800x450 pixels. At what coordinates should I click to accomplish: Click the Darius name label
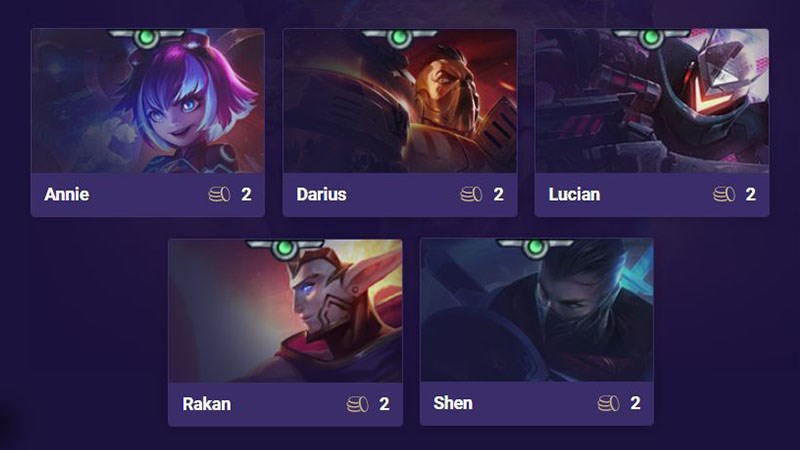click(321, 194)
